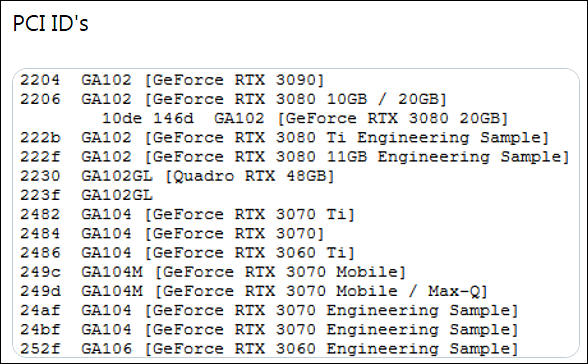This screenshot has height=364, width=588.
Task: Select the 24af RTX 3070 Engineering Sample
Action: 269,310
